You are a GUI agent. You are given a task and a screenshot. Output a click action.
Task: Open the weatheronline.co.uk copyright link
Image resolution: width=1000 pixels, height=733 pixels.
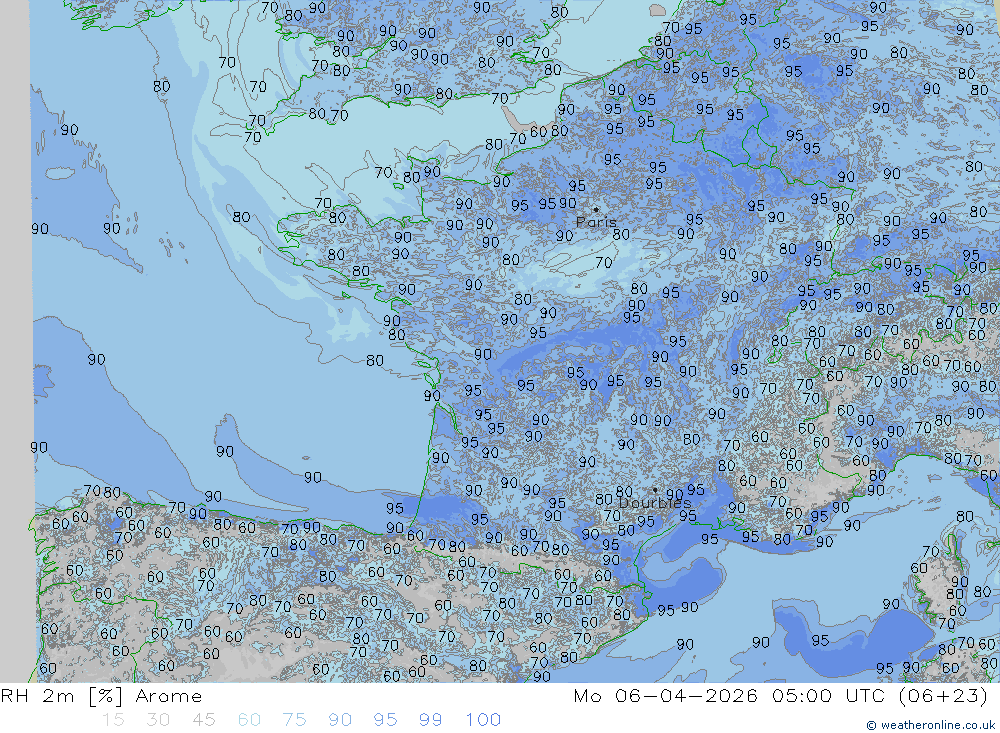[930, 725]
